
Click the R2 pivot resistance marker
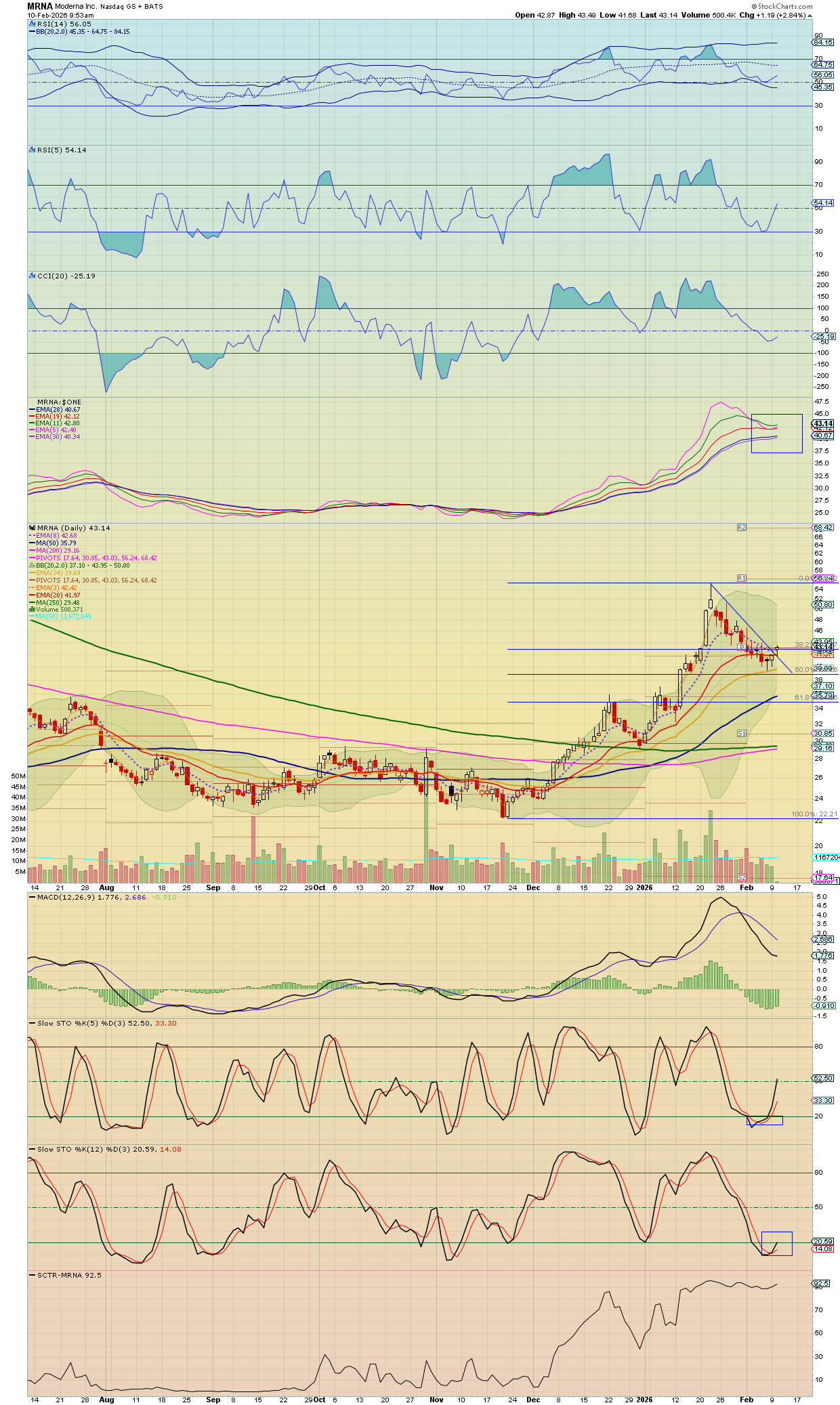(742, 527)
